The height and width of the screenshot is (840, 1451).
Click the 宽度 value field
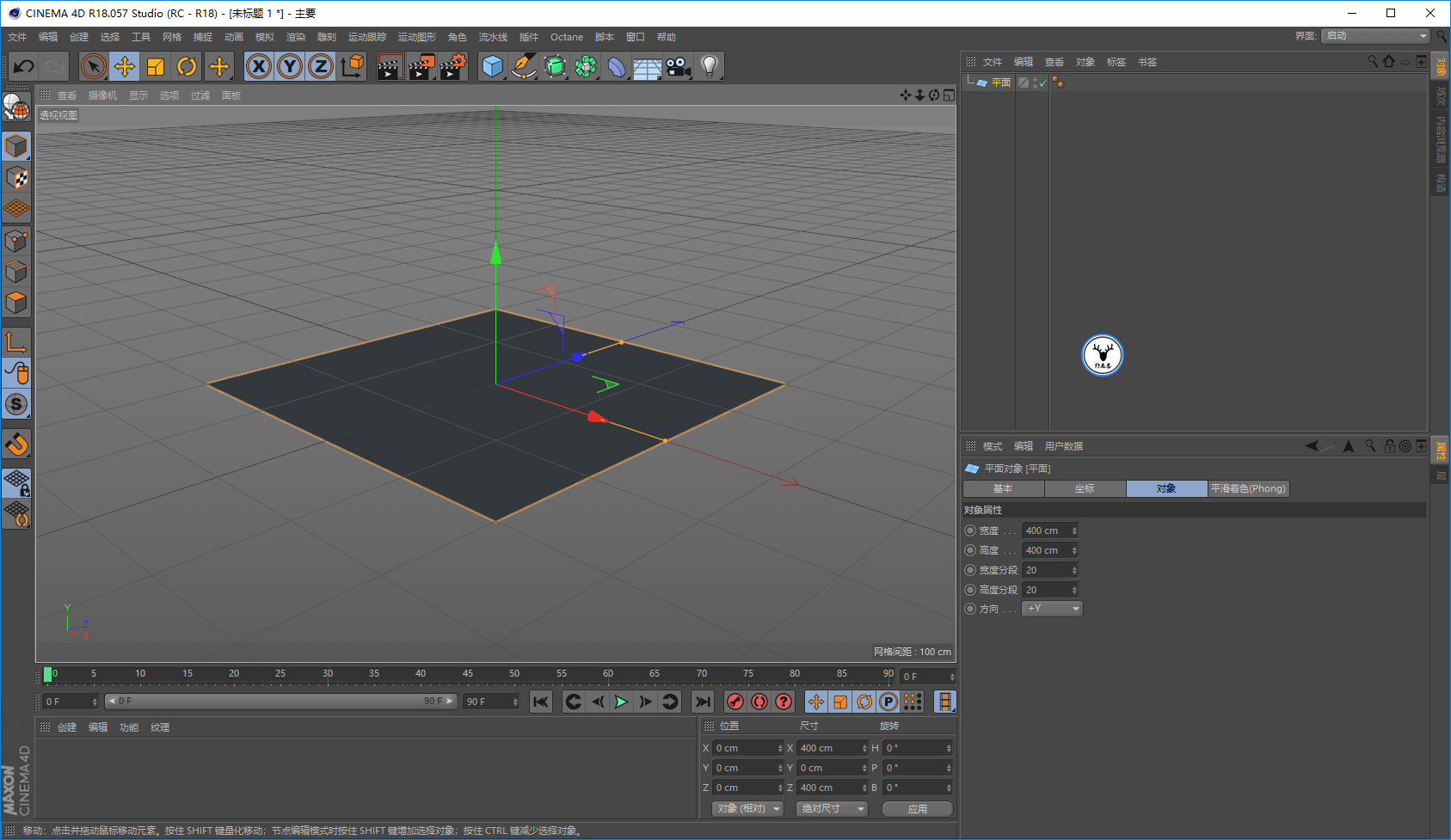[x=1049, y=530]
